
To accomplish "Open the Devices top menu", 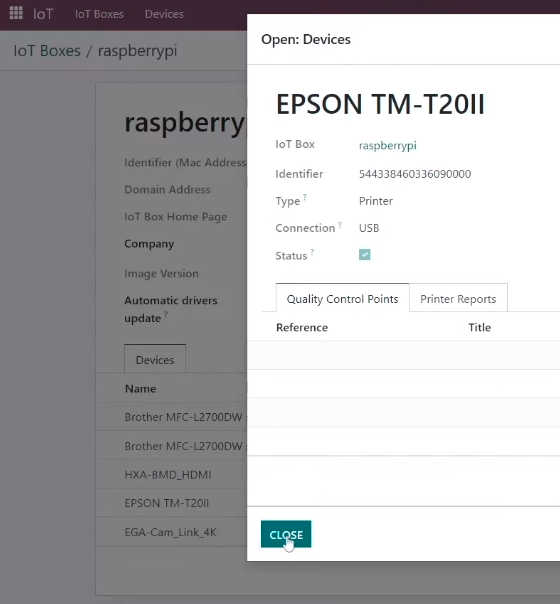I will (x=164, y=14).
